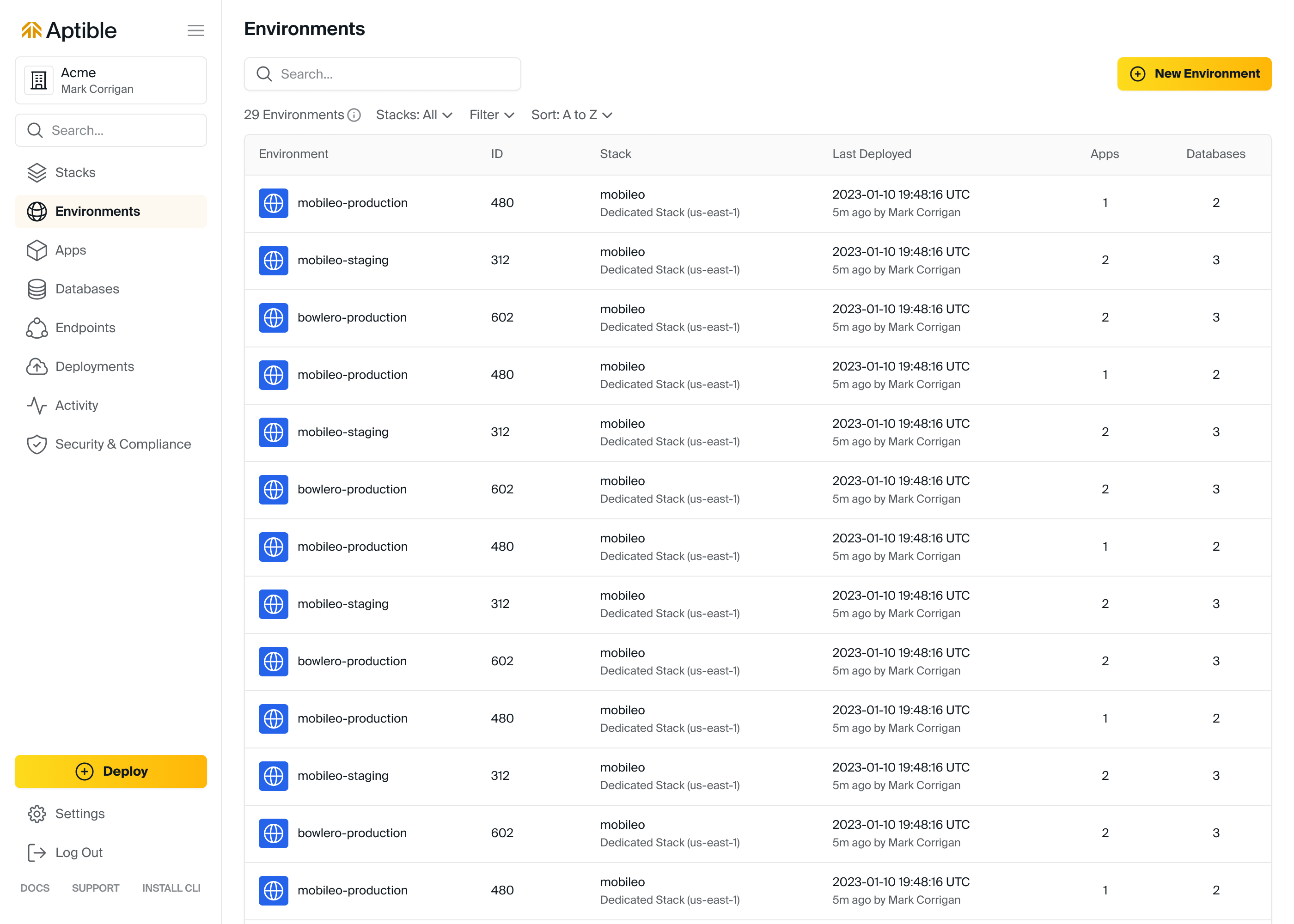This screenshot has height=924, width=1294.
Task: Click the Settings gear icon
Action: [37, 814]
